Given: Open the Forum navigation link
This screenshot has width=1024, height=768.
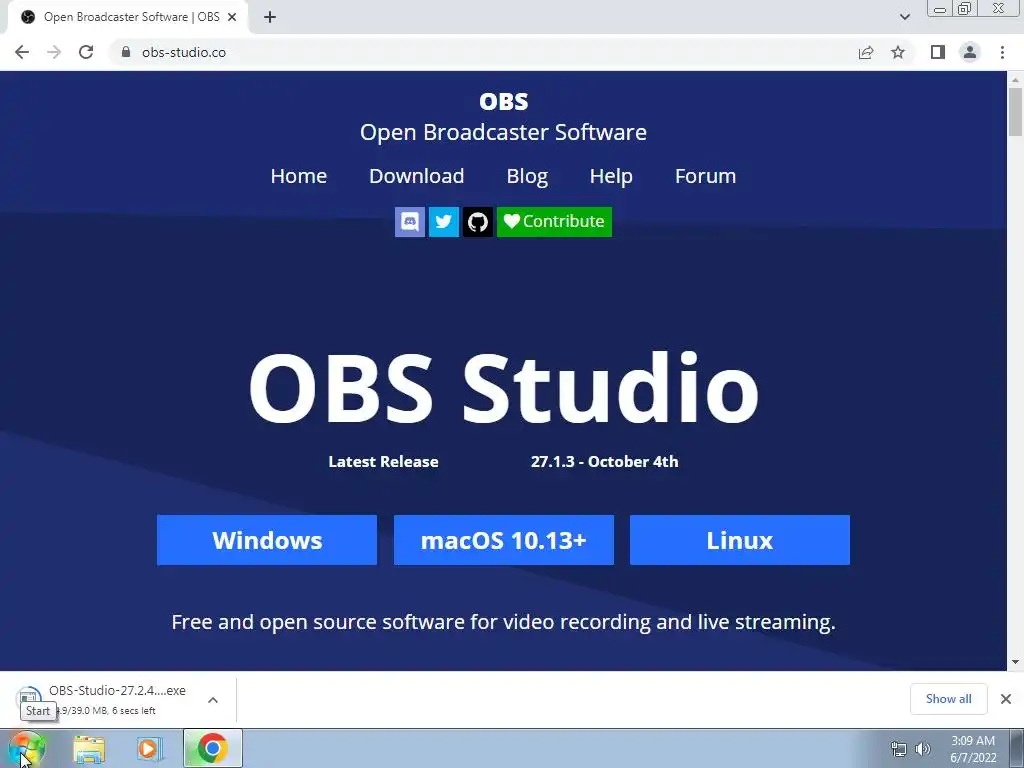Looking at the screenshot, I should point(705,176).
